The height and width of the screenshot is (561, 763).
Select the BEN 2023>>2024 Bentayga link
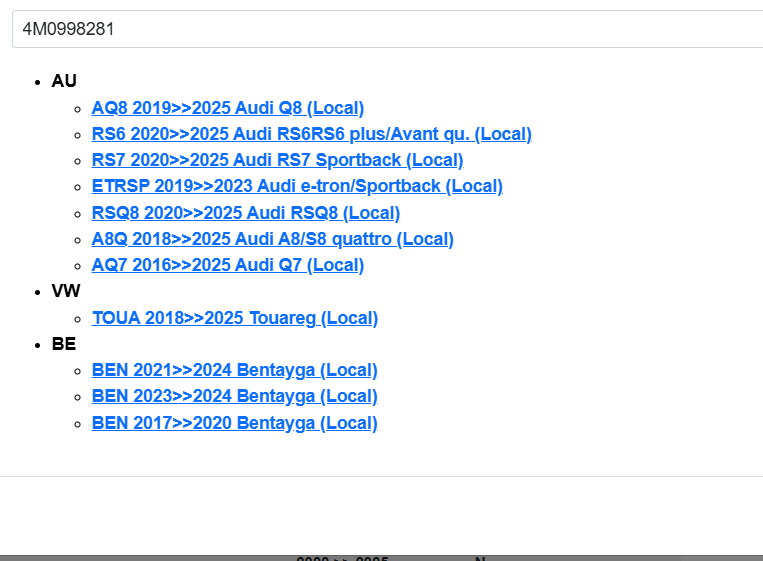234,396
